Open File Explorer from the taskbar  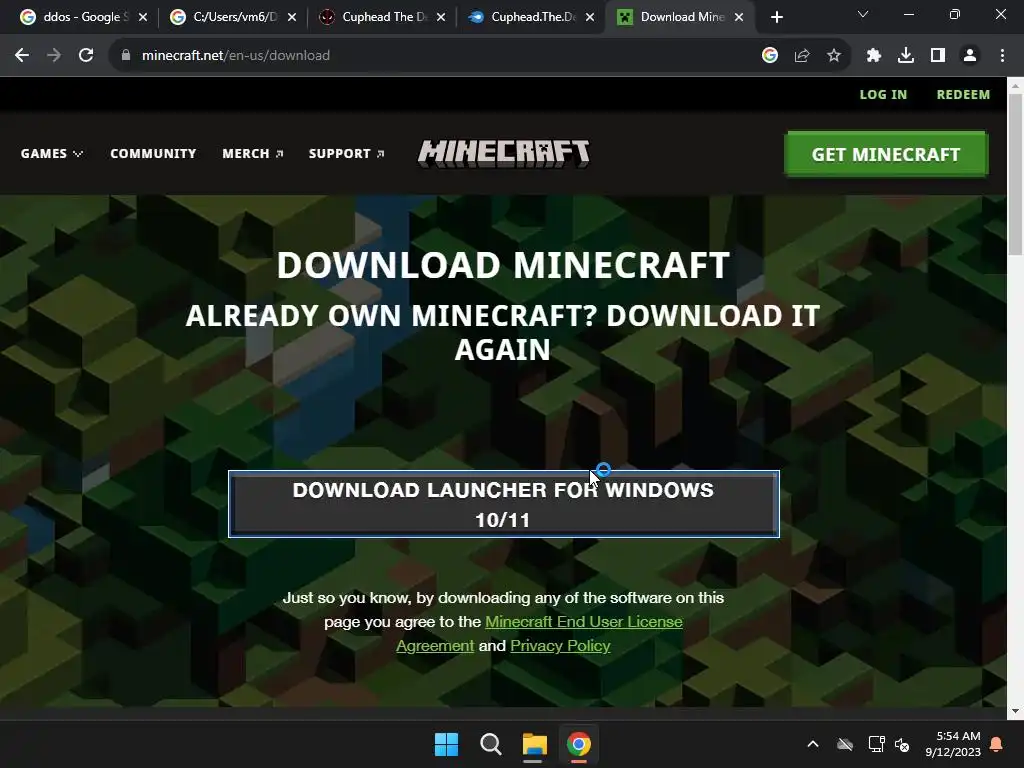pyautogui.click(x=534, y=744)
